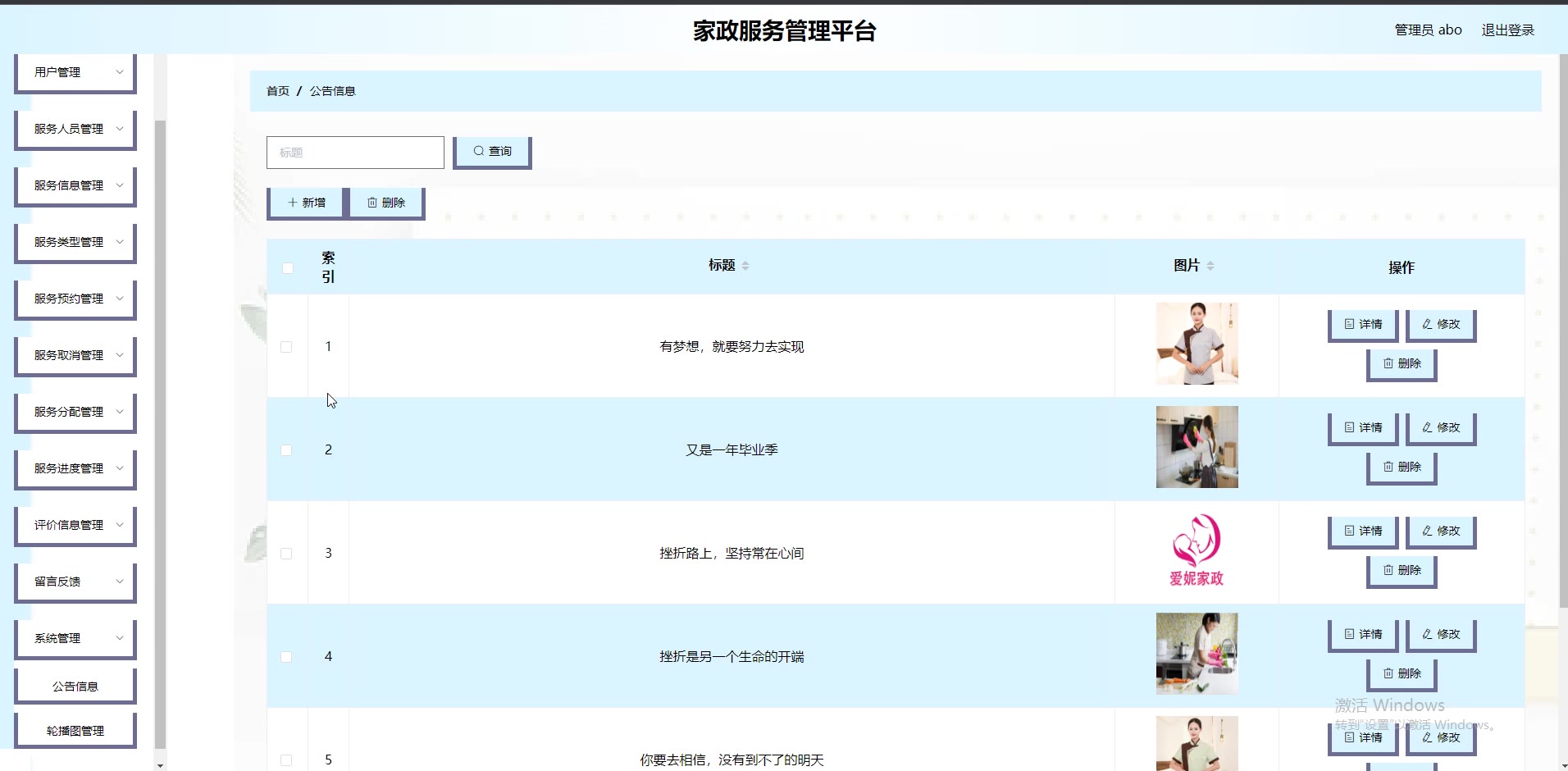
Task: Click the plus icon of 新增 button
Action: click(293, 202)
